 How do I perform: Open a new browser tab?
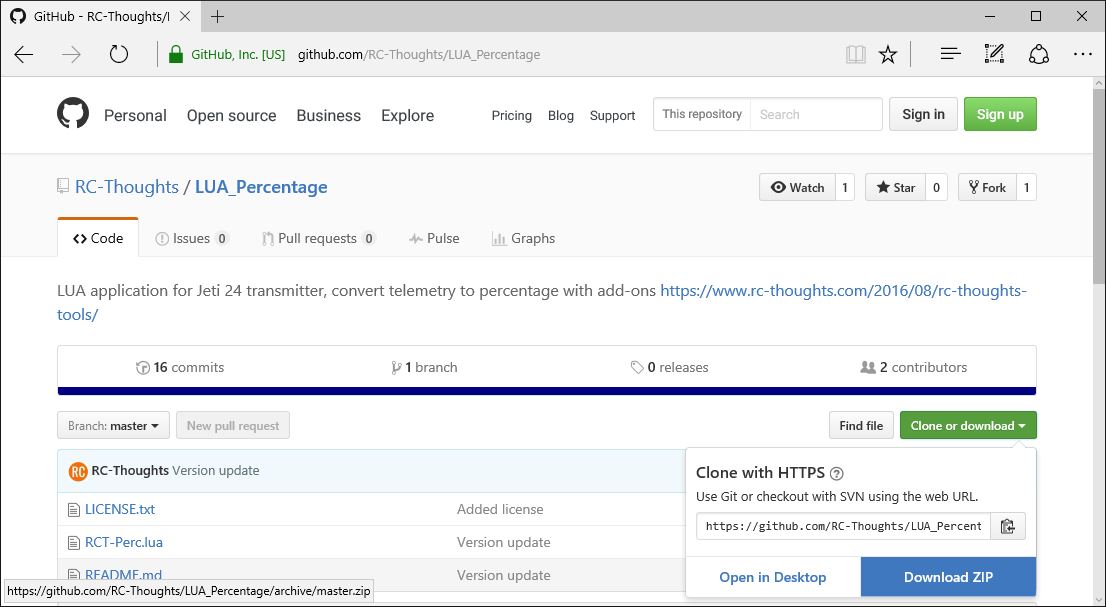tap(217, 17)
